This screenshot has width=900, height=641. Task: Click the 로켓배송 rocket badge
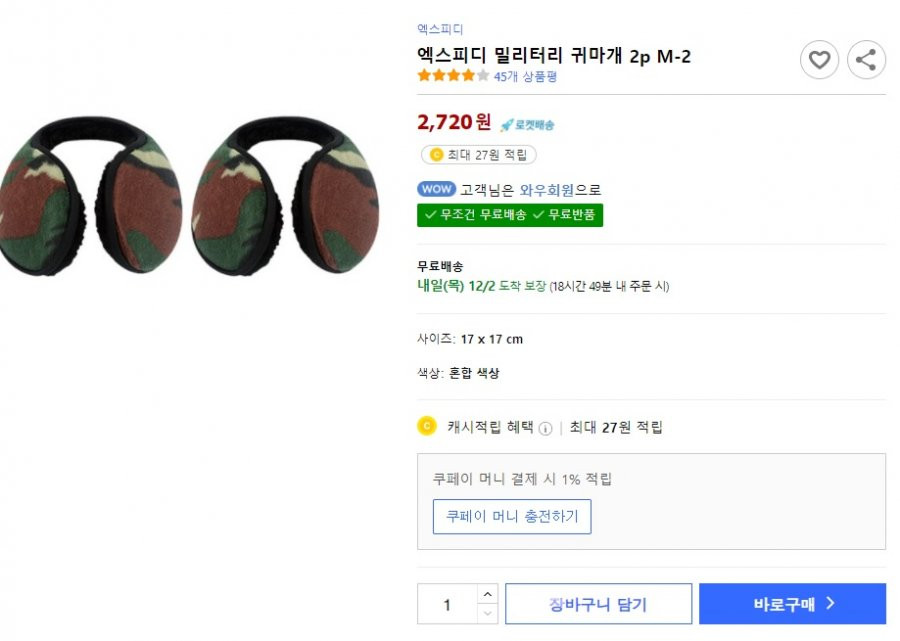[x=527, y=125]
